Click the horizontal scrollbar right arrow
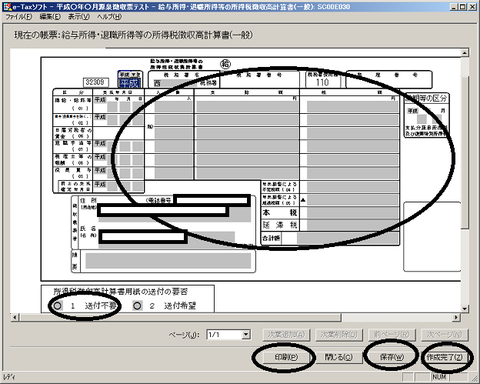480x384 pixels. coord(456,317)
